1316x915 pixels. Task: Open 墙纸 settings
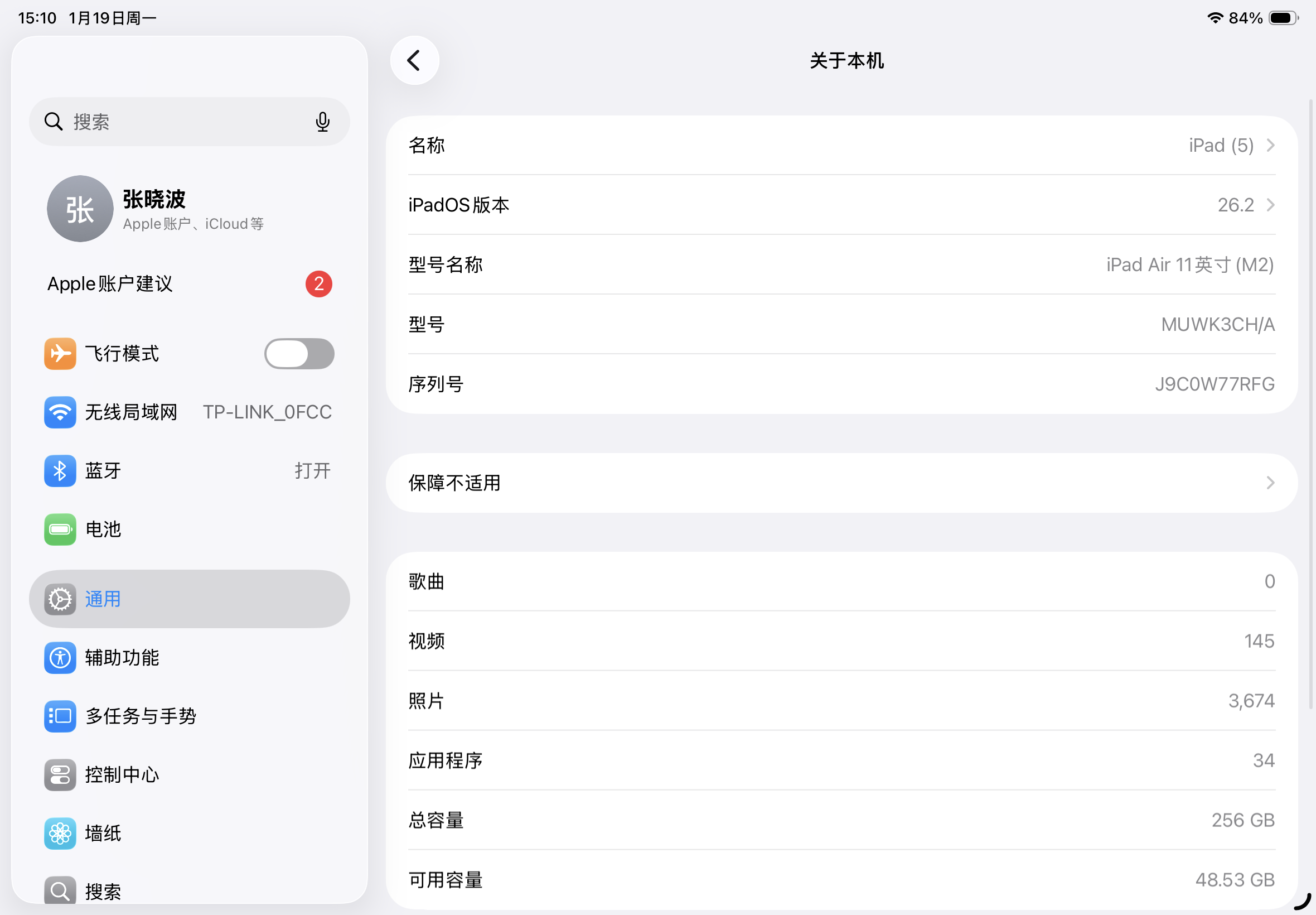tap(190, 833)
